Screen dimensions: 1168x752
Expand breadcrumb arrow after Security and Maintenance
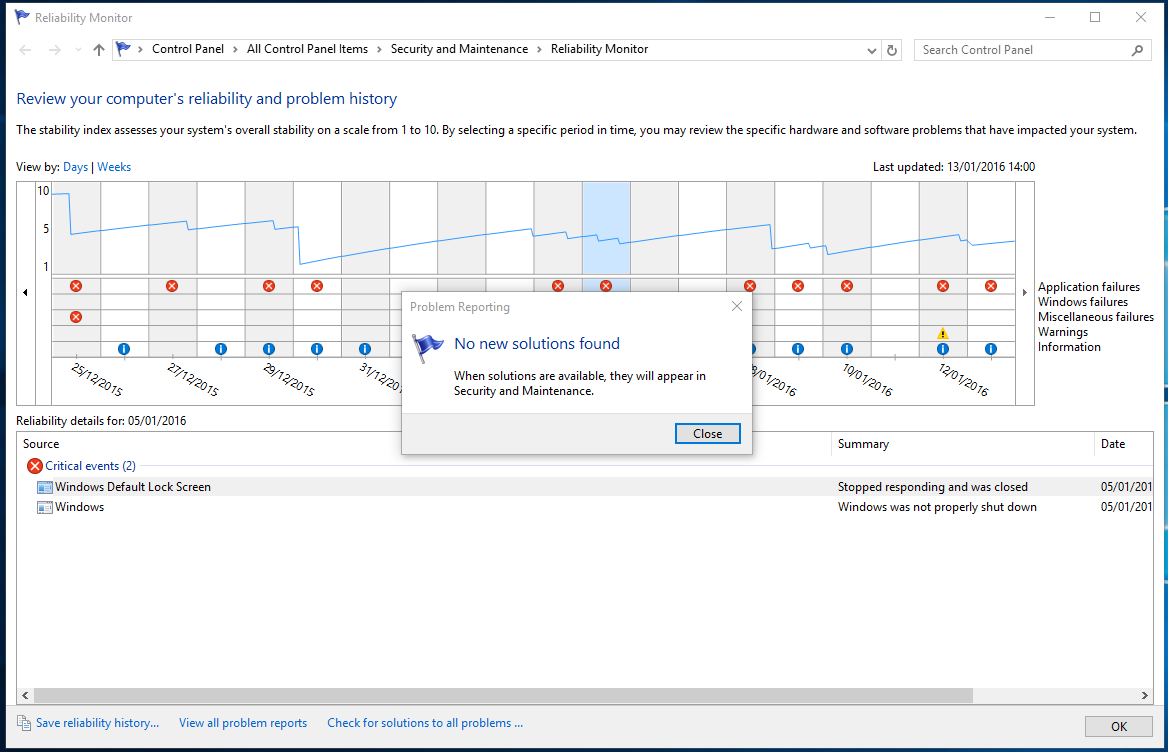[x=539, y=49]
